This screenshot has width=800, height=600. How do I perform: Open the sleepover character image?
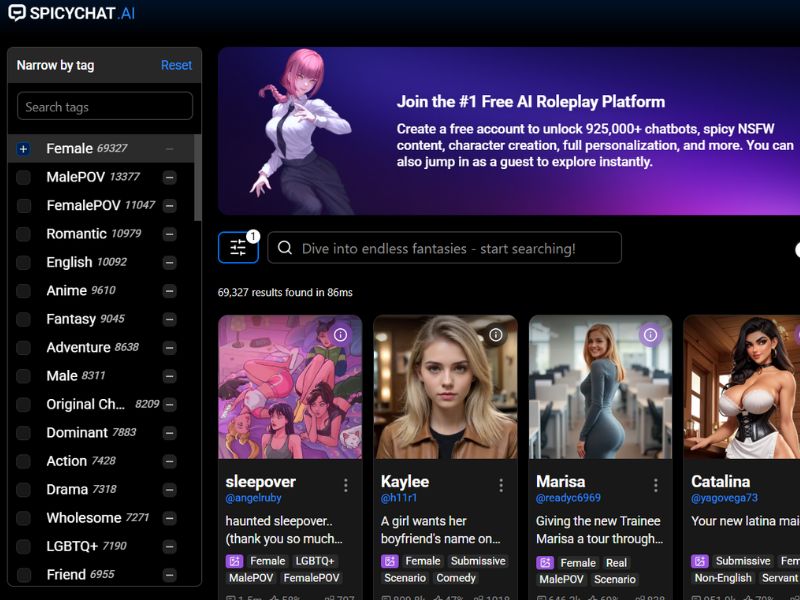(290, 387)
